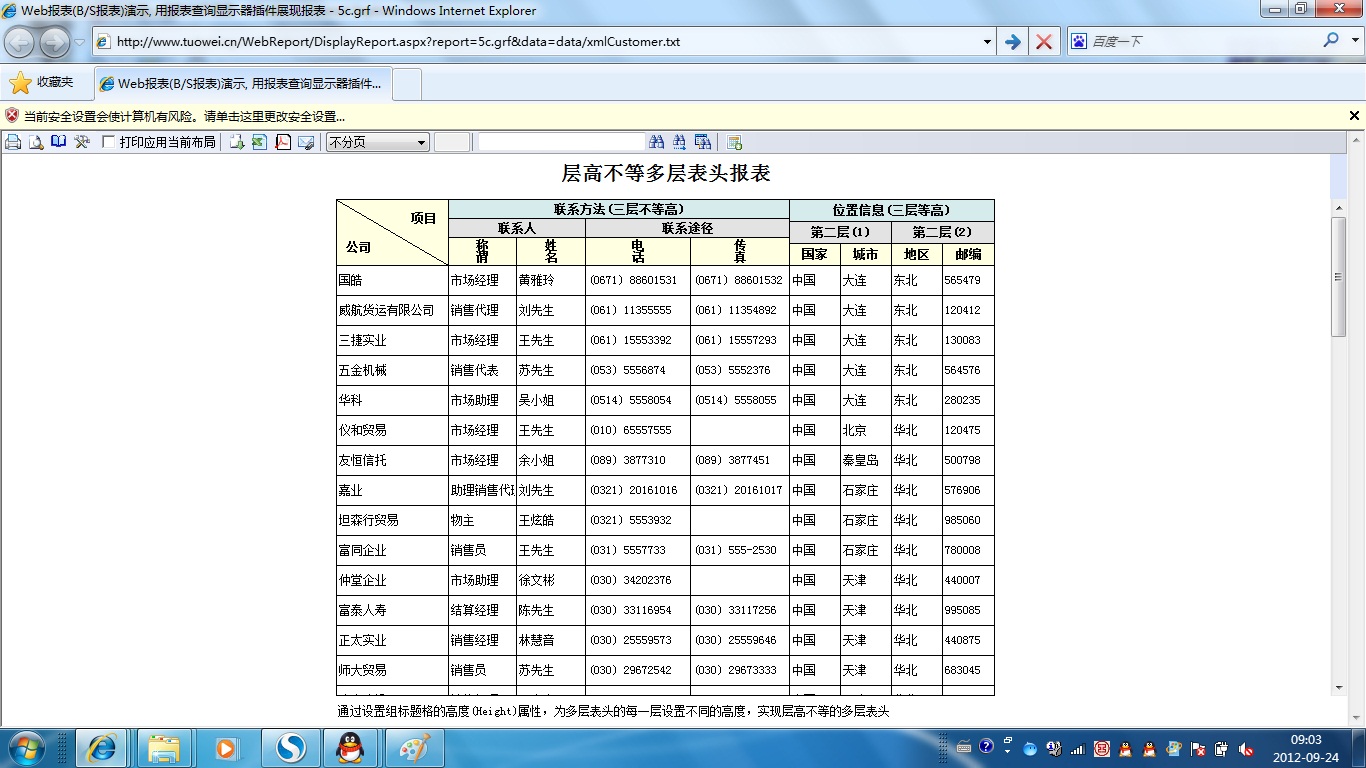Click the print report icon
The image size is (1366, 768).
tap(13, 142)
